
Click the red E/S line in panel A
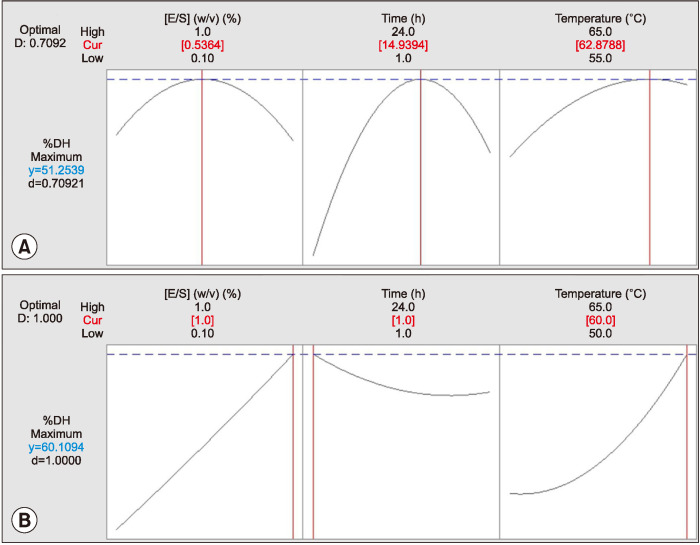pyautogui.click(x=202, y=170)
